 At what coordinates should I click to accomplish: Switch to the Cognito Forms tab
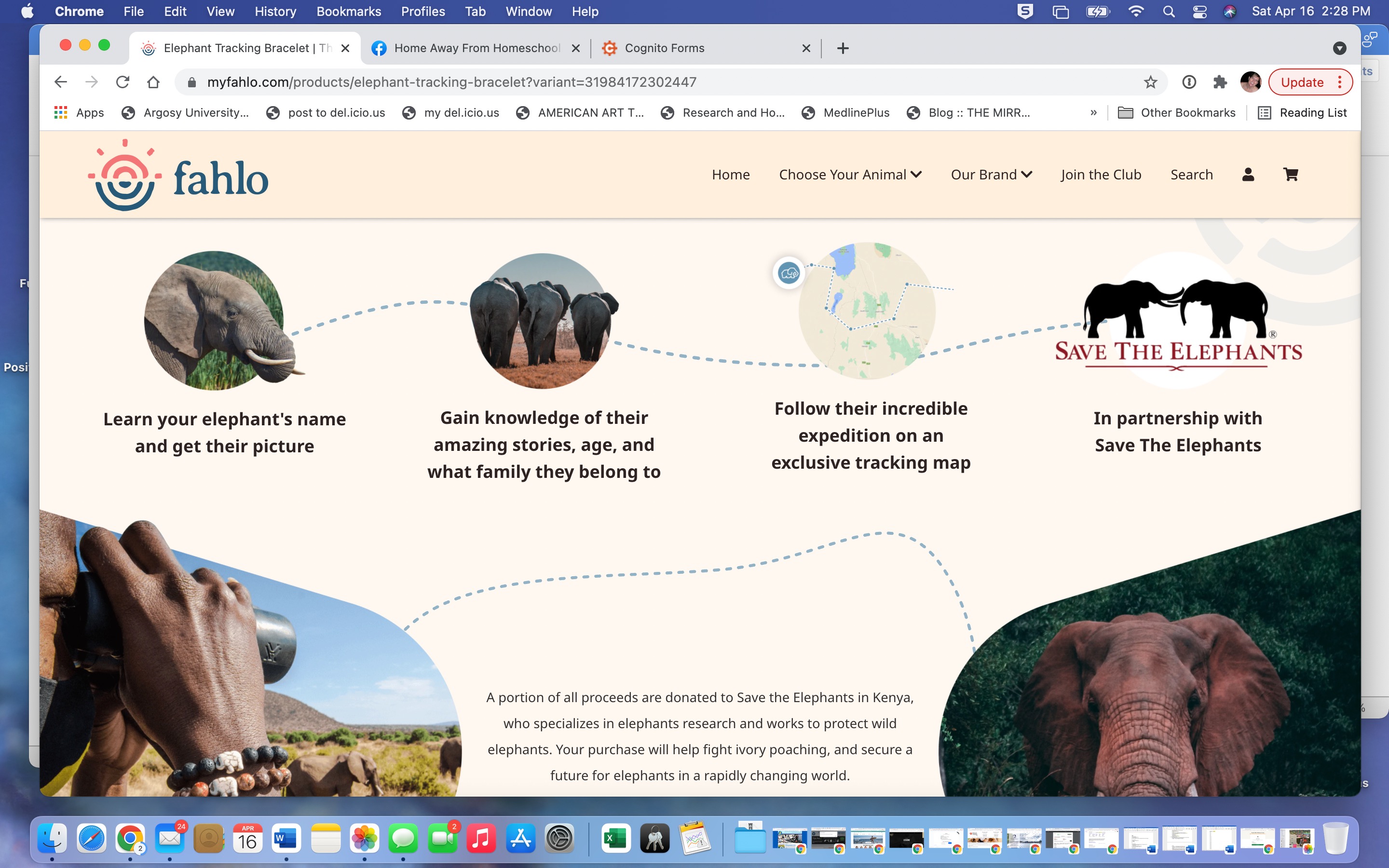click(x=664, y=48)
